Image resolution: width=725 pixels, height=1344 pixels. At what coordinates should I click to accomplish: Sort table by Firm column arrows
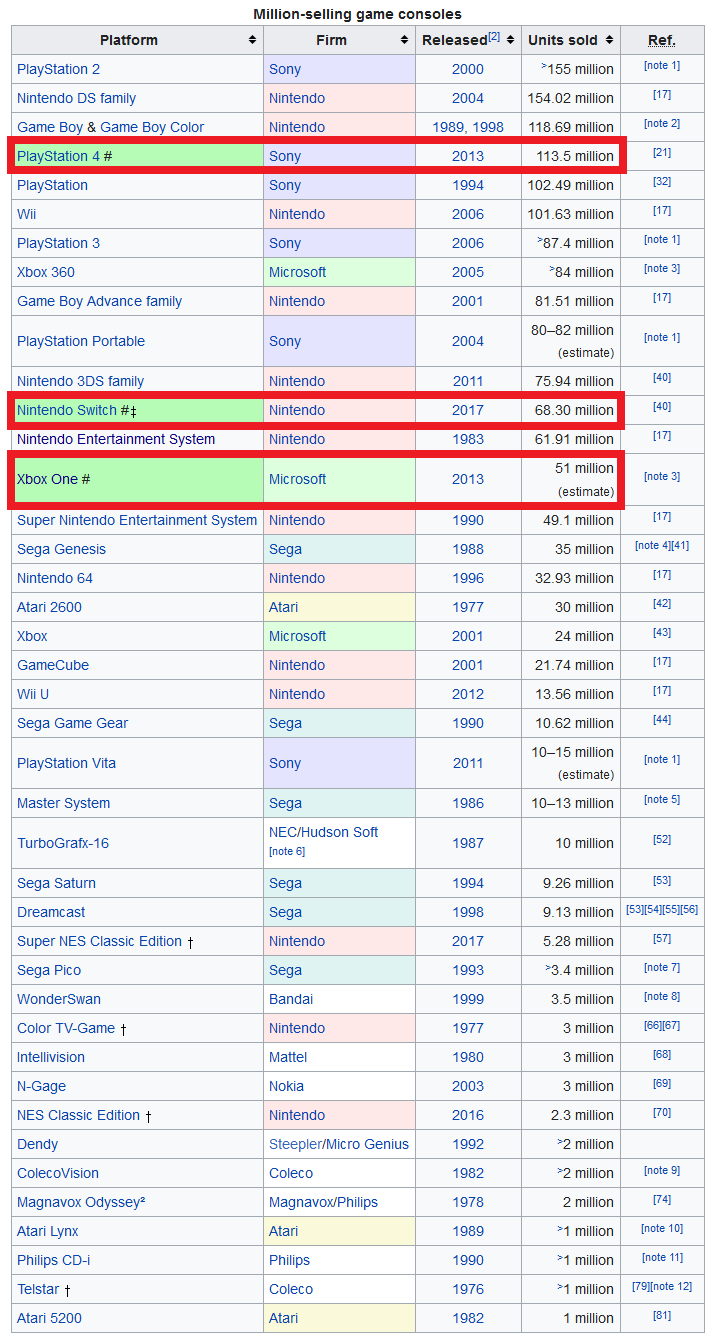click(405, 40)
